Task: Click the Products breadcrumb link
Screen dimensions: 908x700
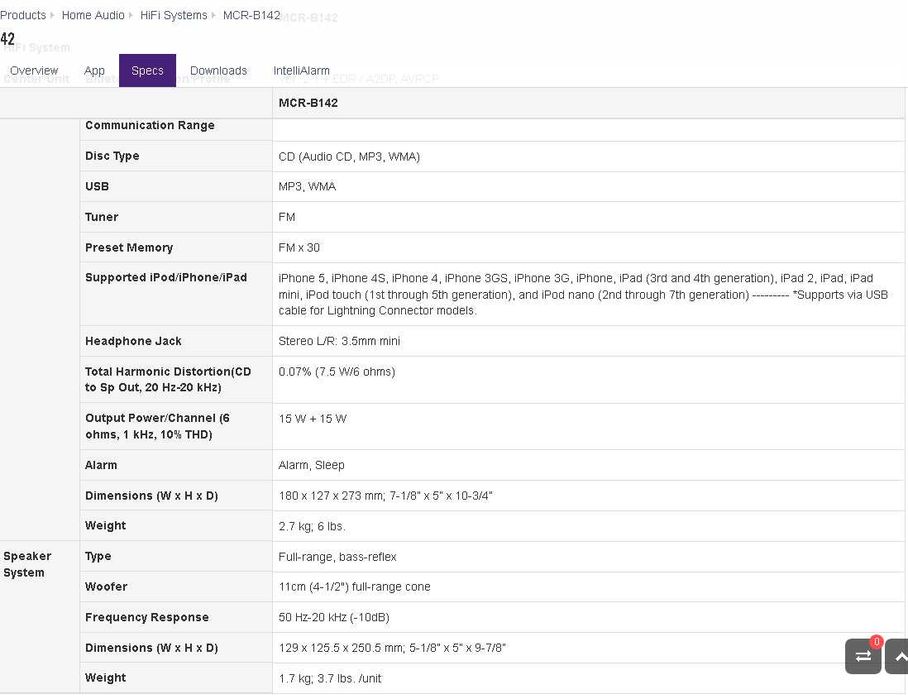Action: pyautogui.click(x=23, y=15)
